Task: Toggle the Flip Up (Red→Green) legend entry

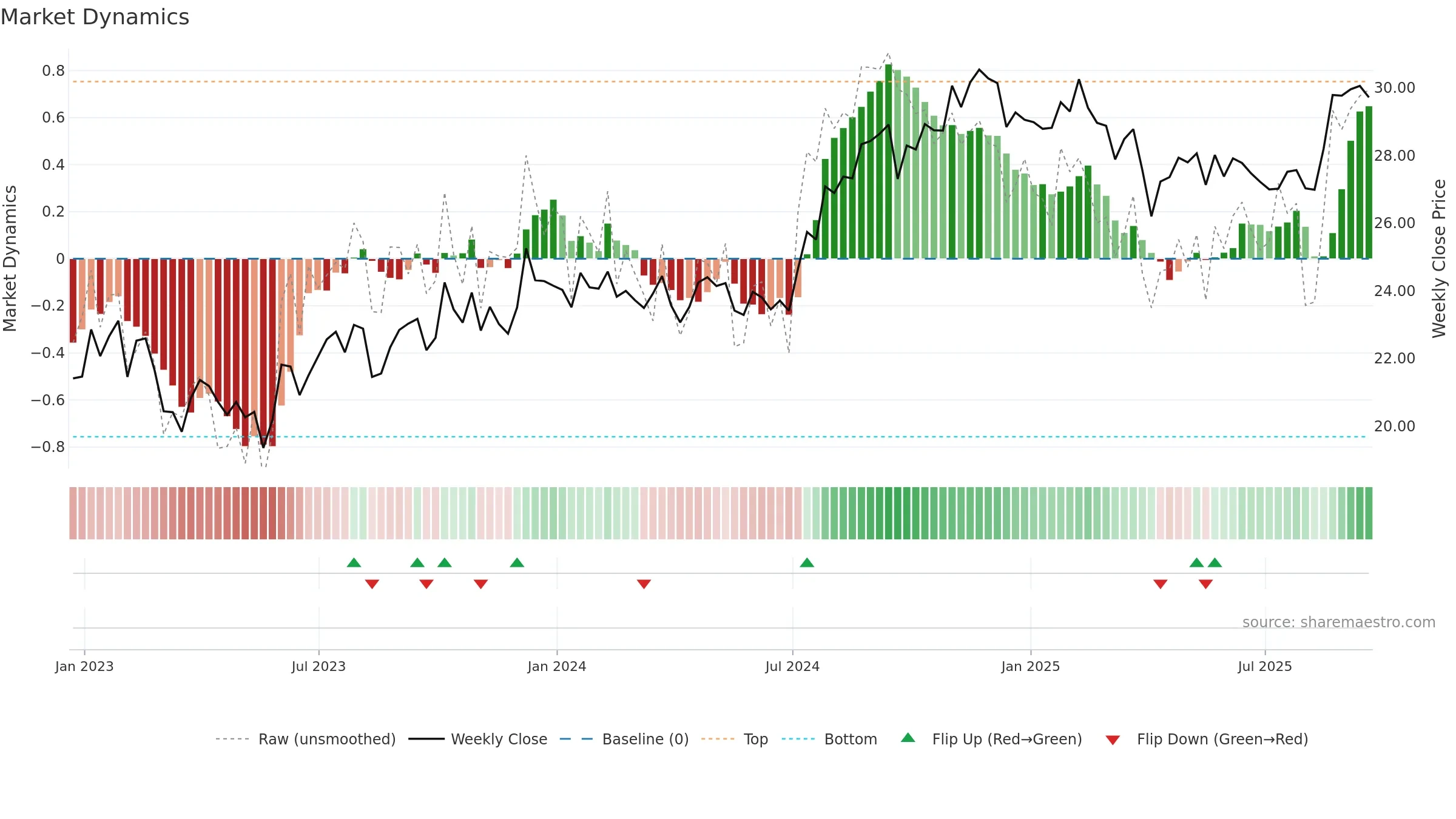Action: tap(991, 739)
